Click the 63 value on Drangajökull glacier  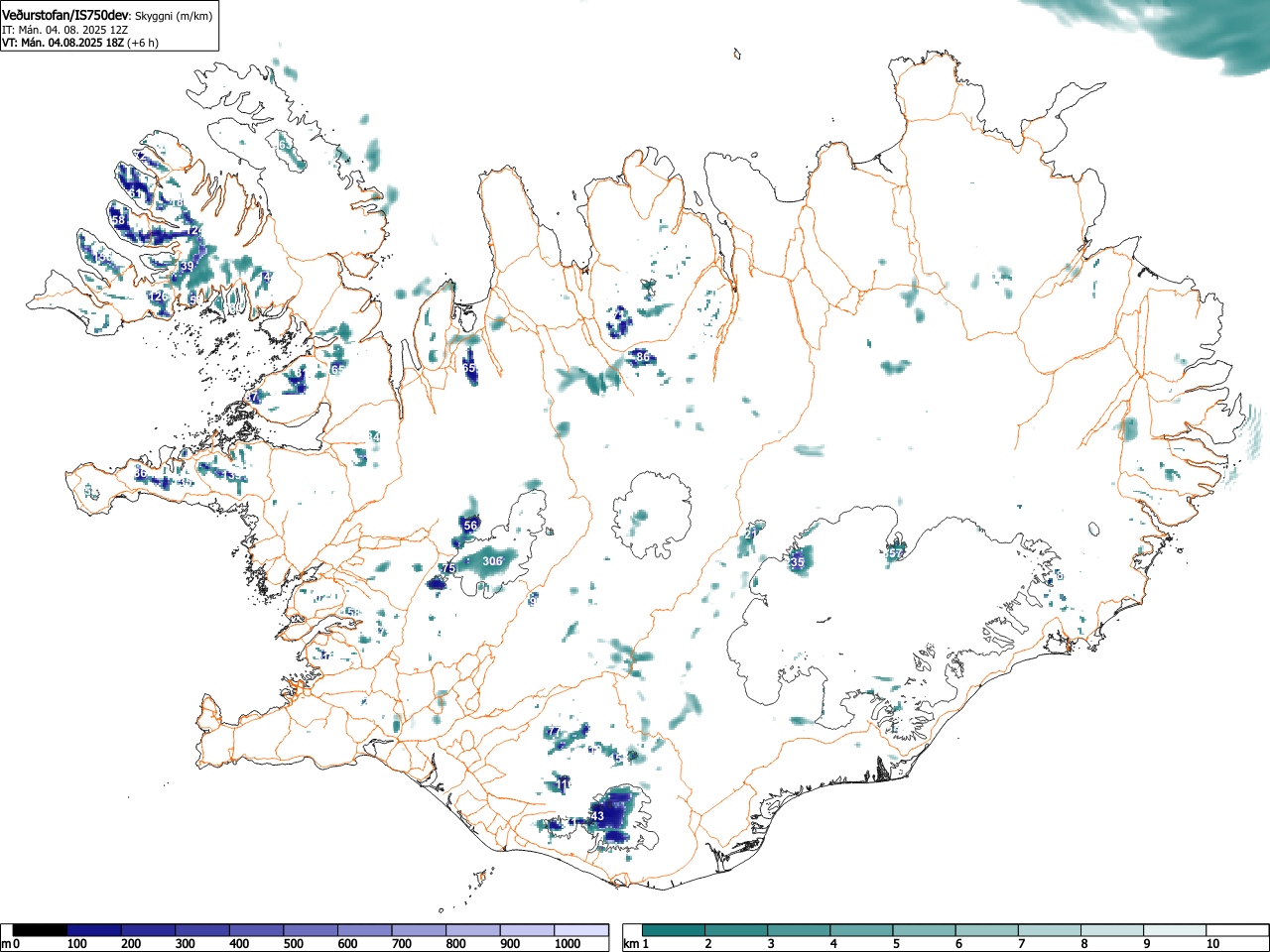pos(284,146)
